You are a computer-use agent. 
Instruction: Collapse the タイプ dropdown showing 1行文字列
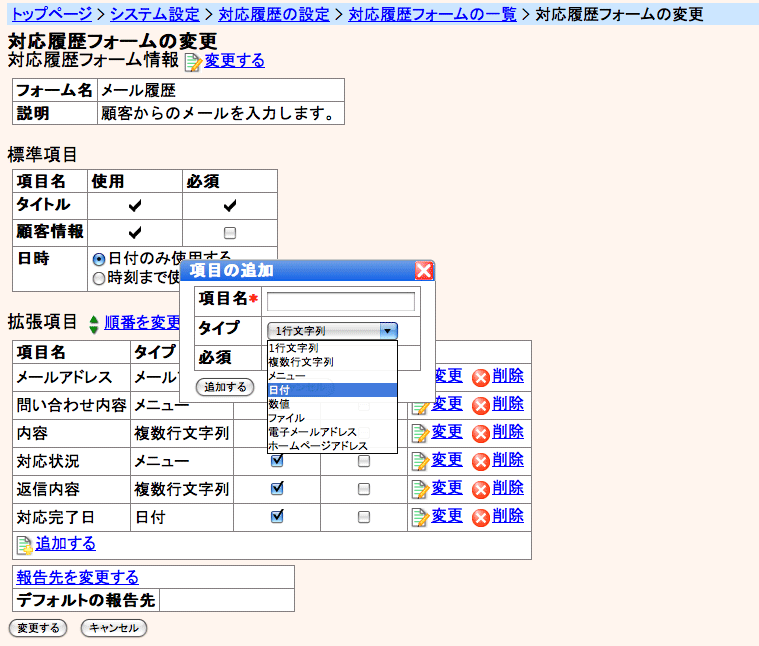click(x=388, y=331)
